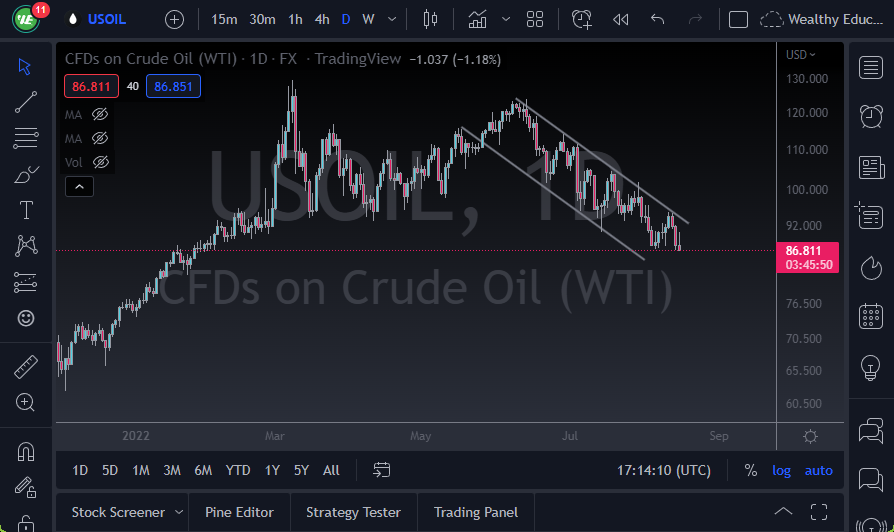
Task: Select the 4h timeframe button
Action: pos(321,19)
